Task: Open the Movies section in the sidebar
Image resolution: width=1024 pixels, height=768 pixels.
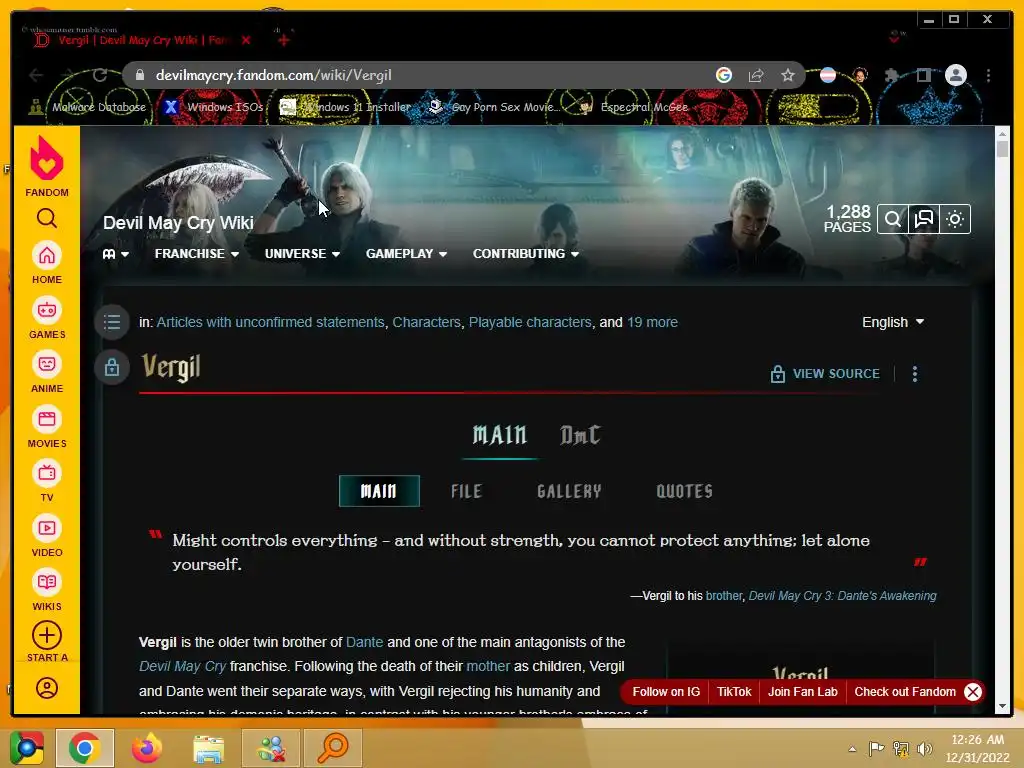Action: [46, 426]
